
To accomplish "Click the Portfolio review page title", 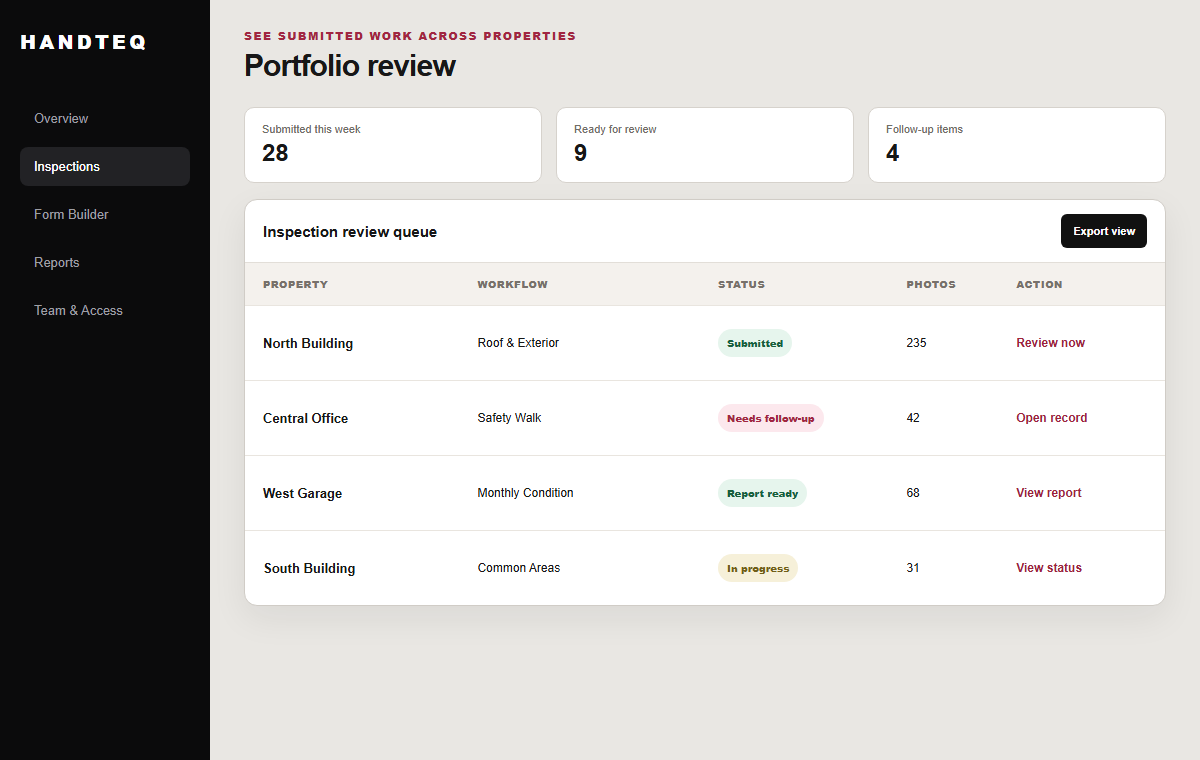I will 350,66.
